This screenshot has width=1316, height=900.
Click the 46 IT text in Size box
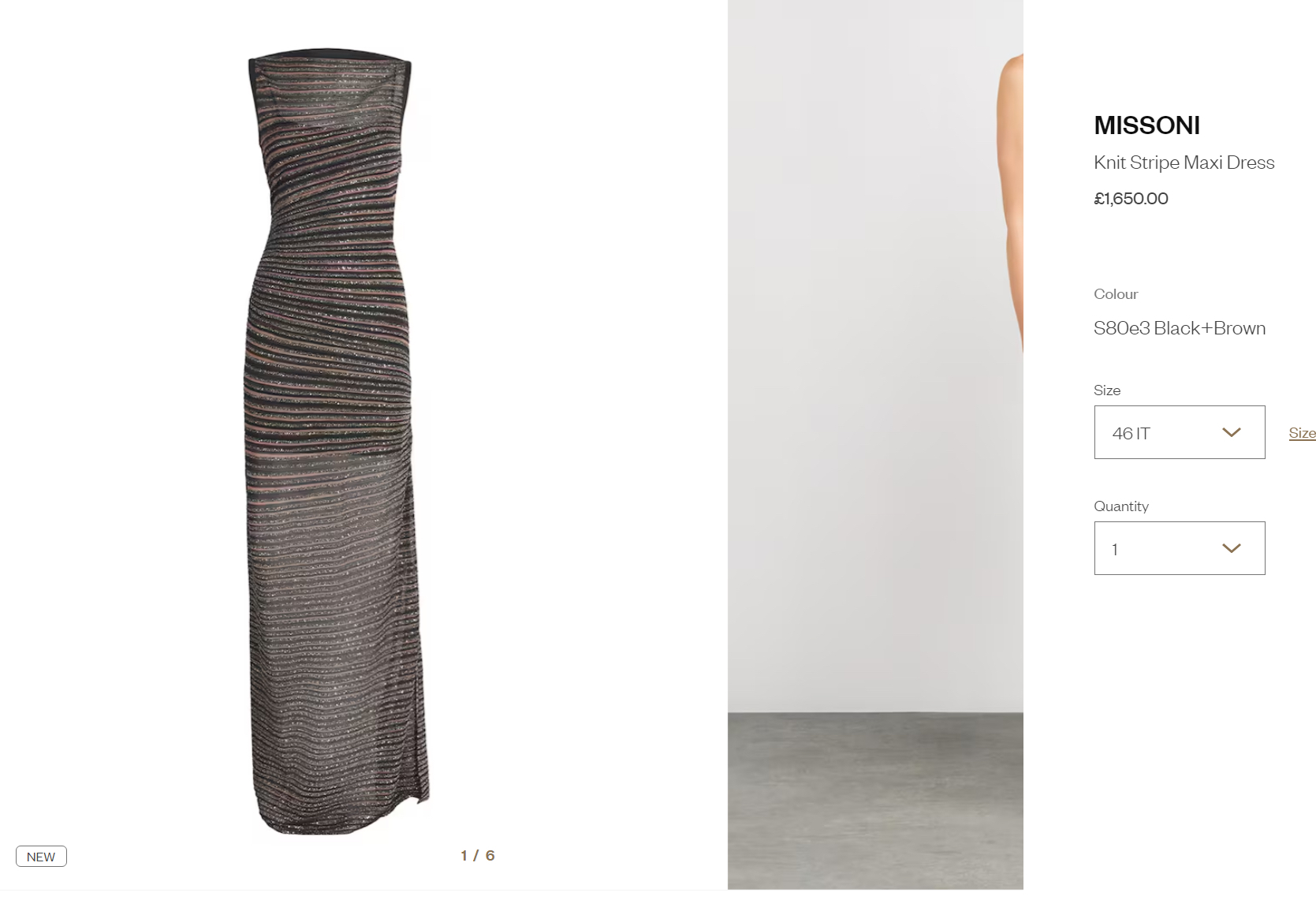1131,433
